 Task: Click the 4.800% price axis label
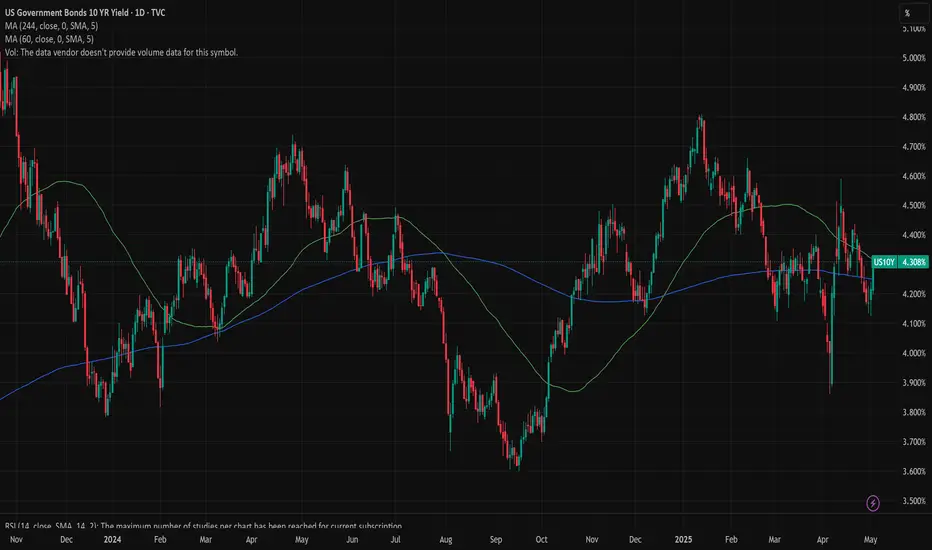tap(914, 117)
